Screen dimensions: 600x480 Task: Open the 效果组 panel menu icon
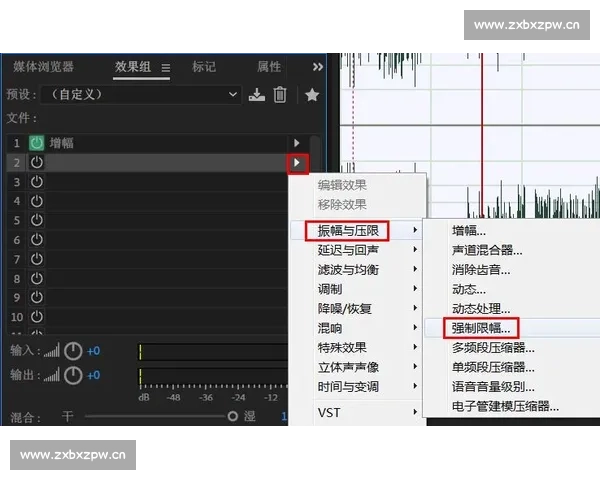(x=166, y=68)
